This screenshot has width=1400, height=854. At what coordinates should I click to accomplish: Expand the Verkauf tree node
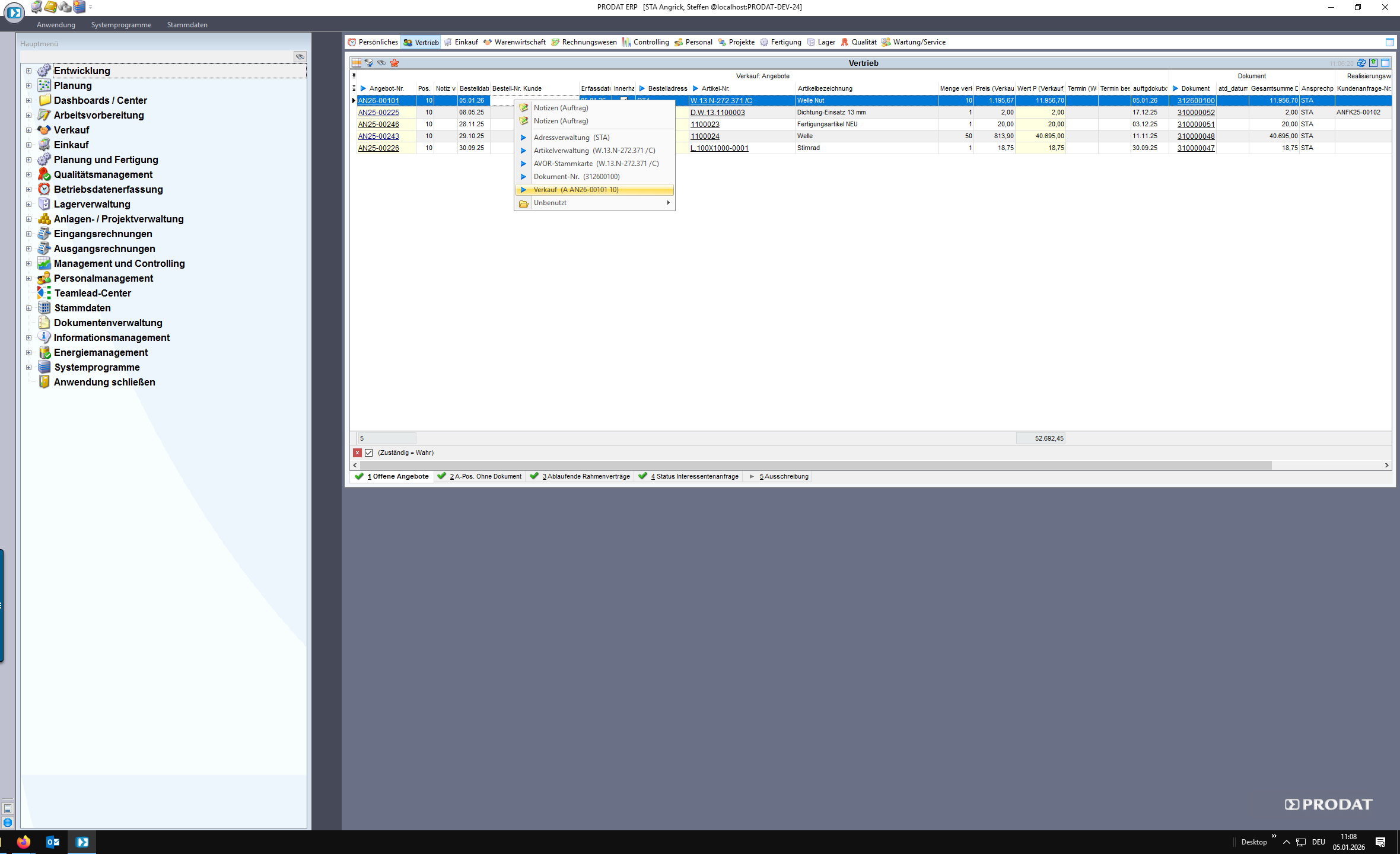(x=28, y=130)
